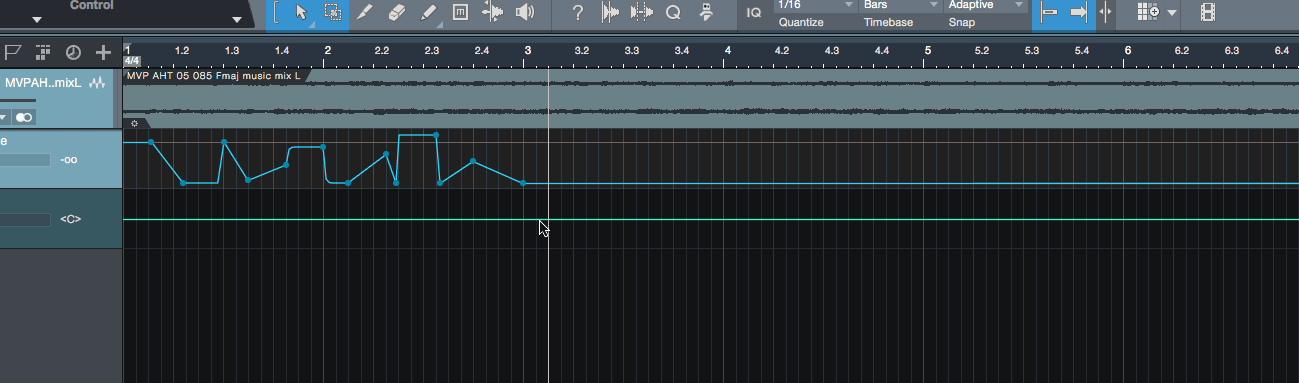Open the Bars Timebase dropdown
Image resolution: width=1299 pixels, height=383 pixels.
pyautogui.click(x=900, y=5)
